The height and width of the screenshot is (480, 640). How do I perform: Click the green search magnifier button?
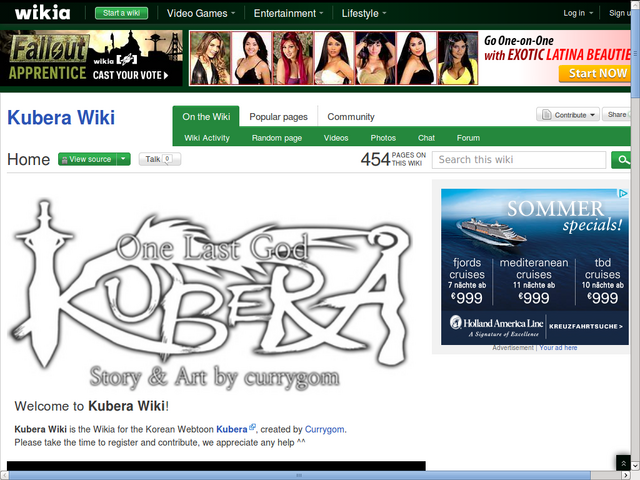621,160
